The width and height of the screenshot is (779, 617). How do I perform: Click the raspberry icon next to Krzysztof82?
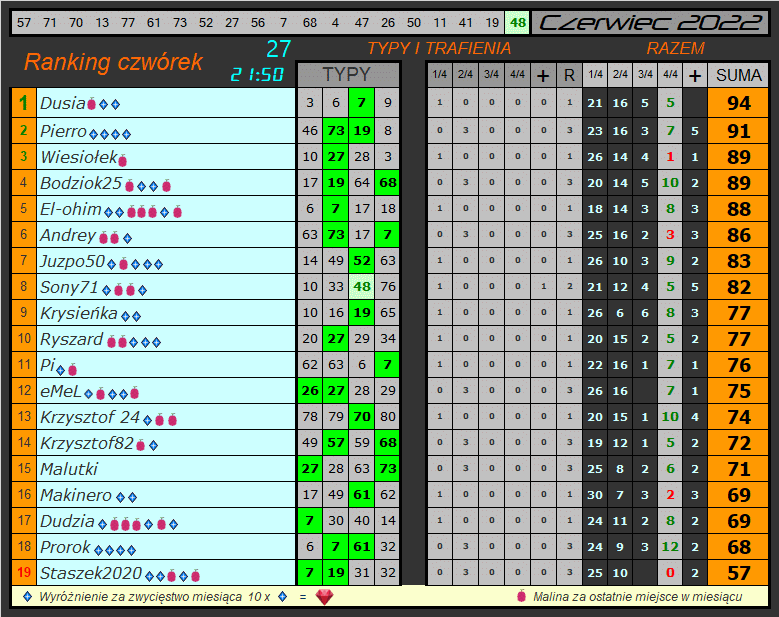[141, 445]
